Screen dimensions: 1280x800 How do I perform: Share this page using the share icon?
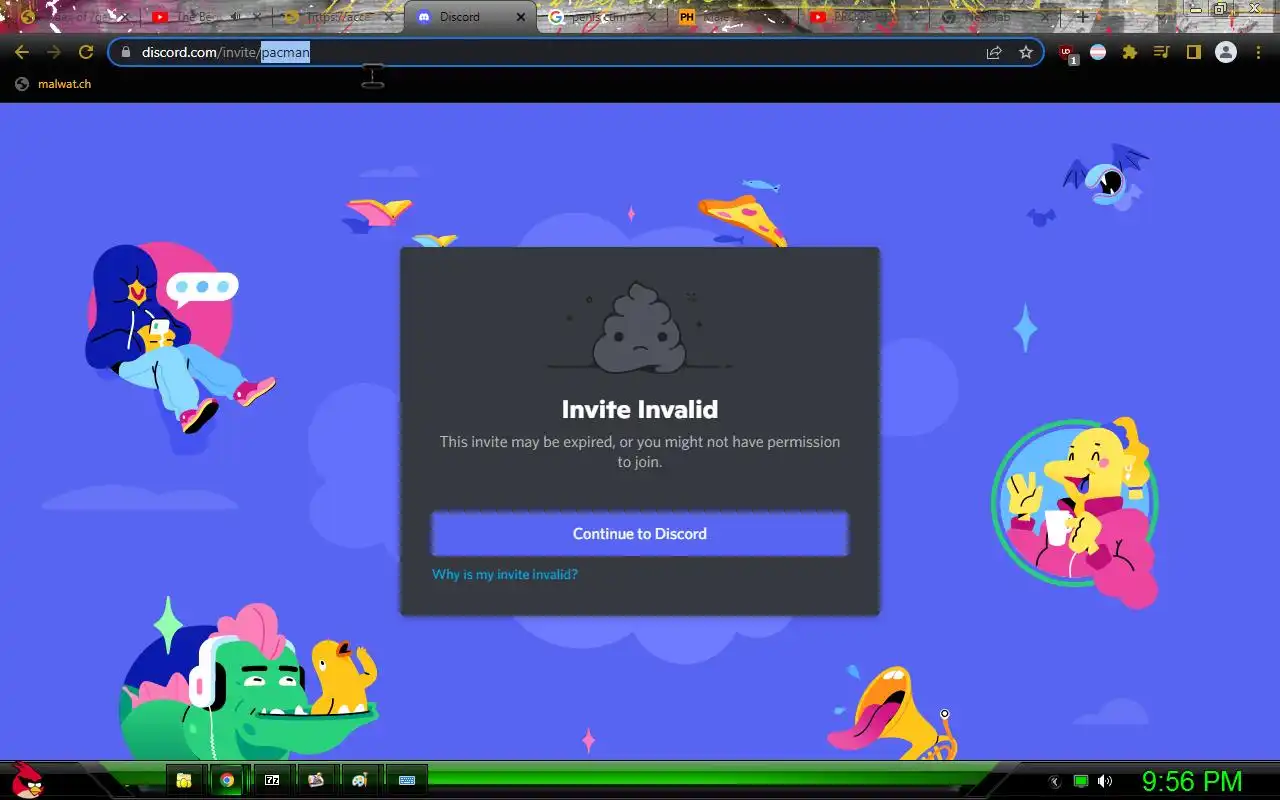point(994,52)
